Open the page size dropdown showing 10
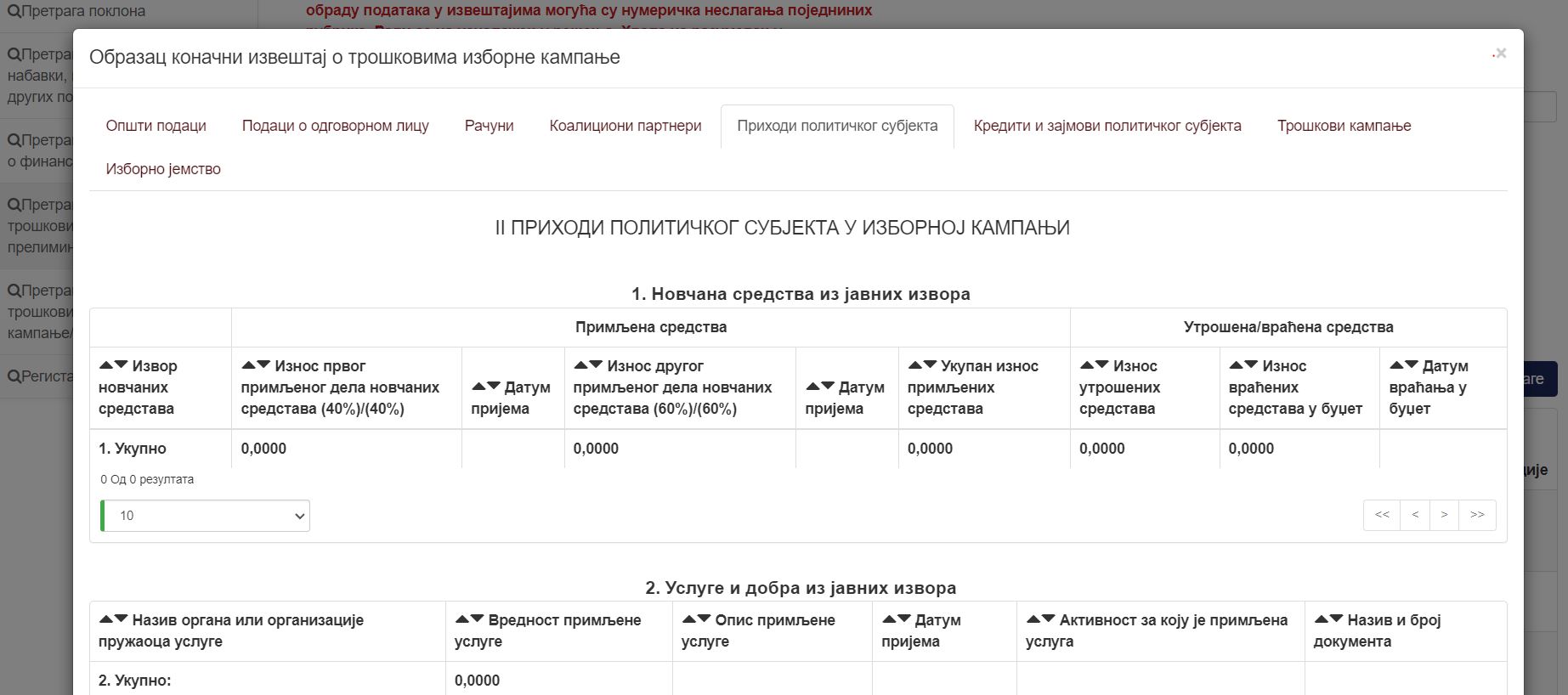1568x695 pixels. click(205, 516)
